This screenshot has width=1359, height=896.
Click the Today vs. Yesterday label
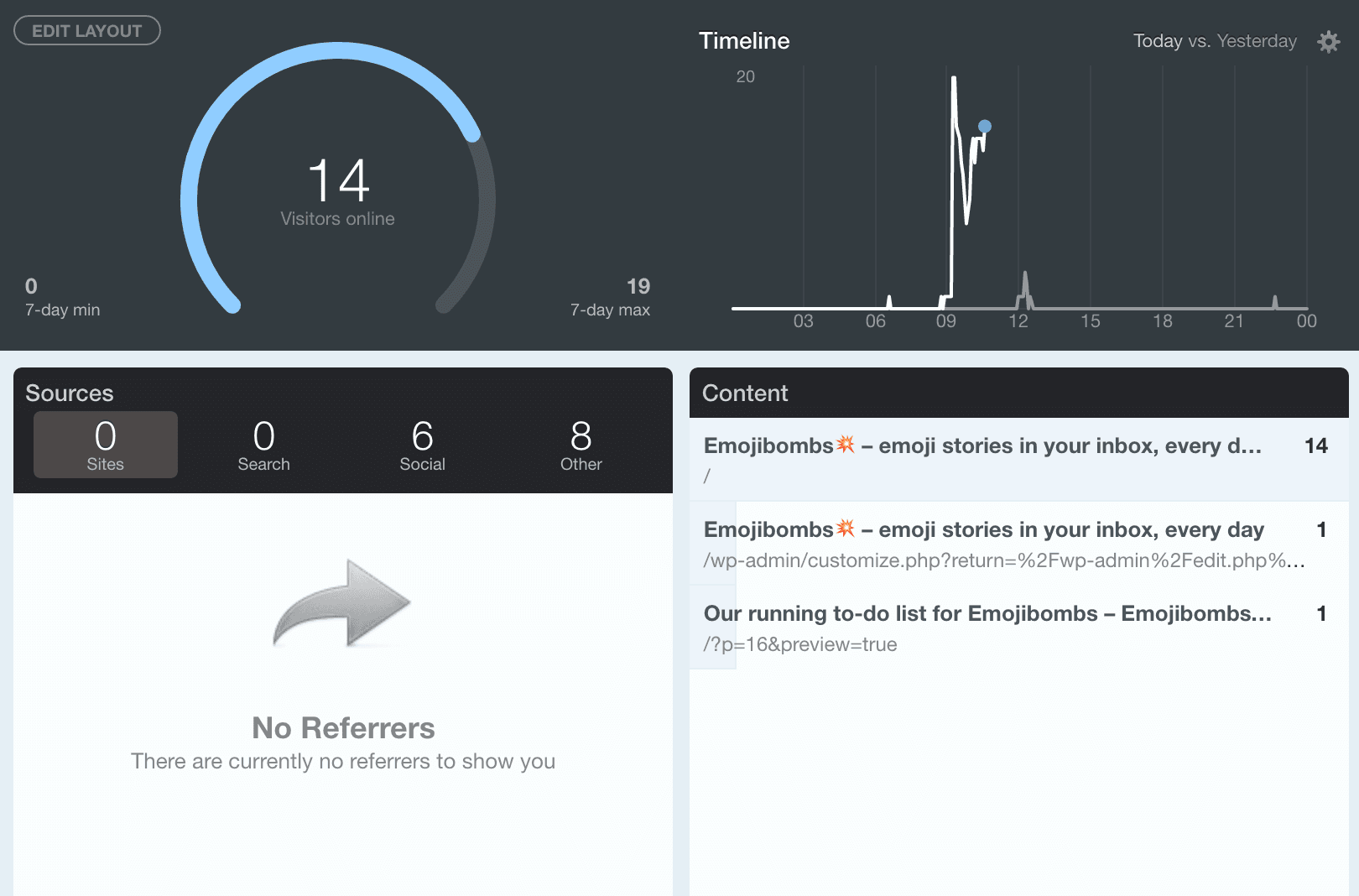pyautogui.click(x=1214, y=41)
